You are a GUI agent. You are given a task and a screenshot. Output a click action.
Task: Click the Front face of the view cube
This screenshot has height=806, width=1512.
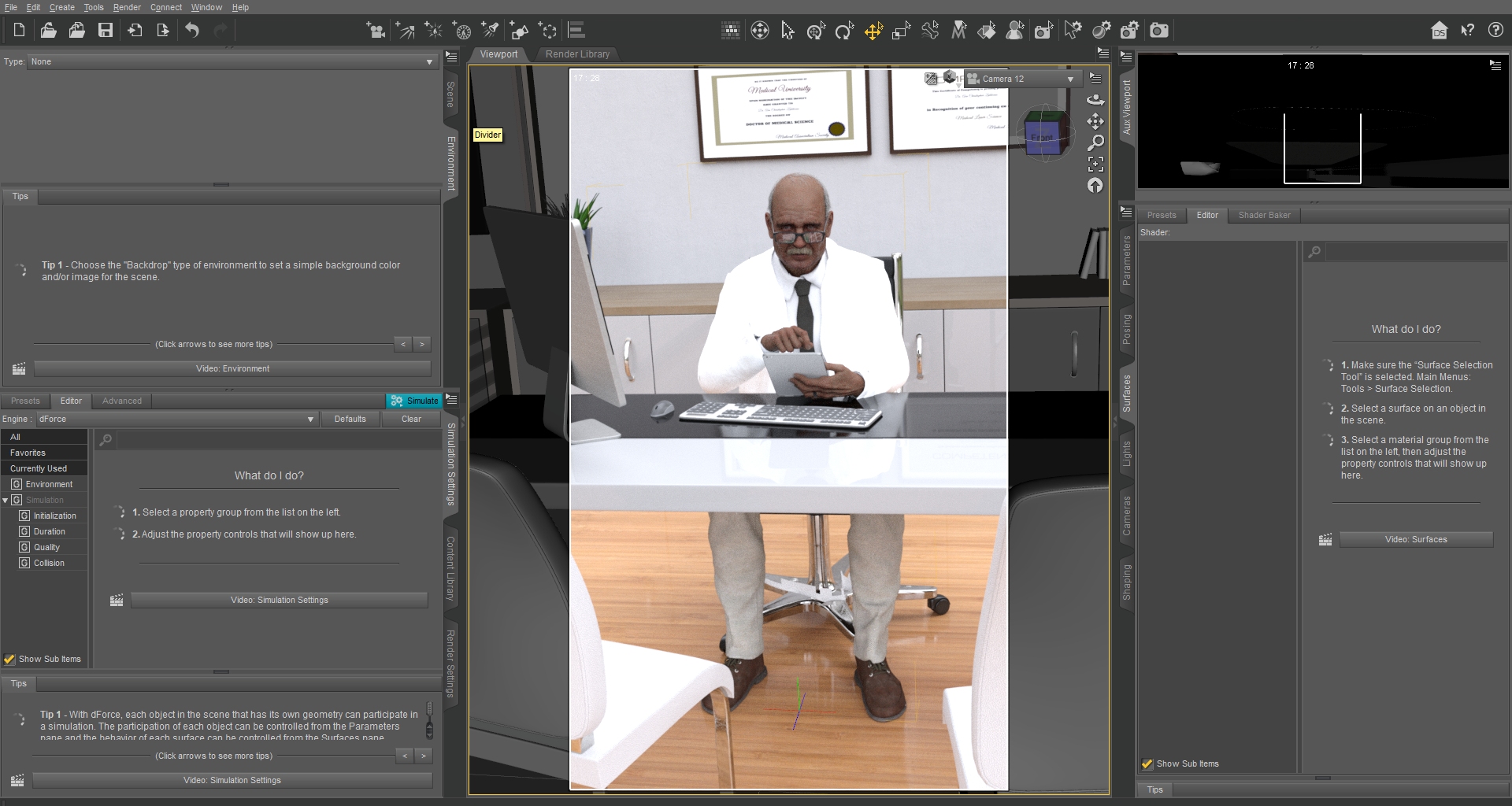coord(1041,138)
